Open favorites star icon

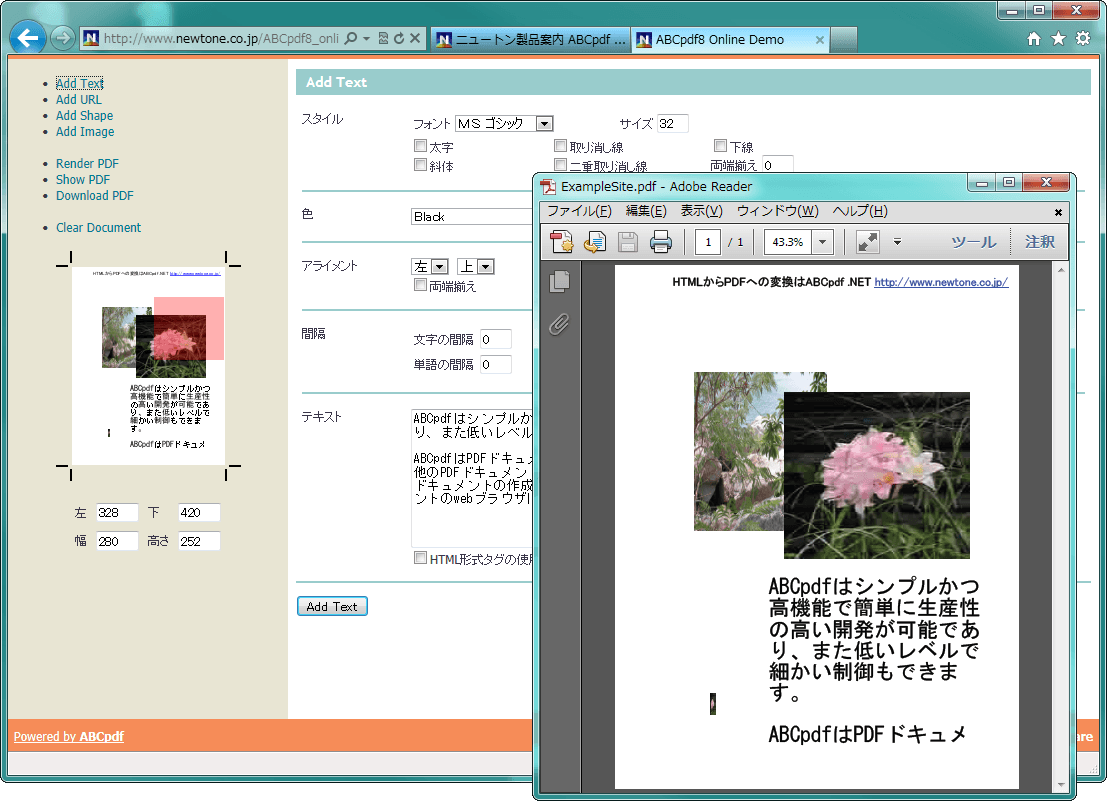coord(1058,39)
